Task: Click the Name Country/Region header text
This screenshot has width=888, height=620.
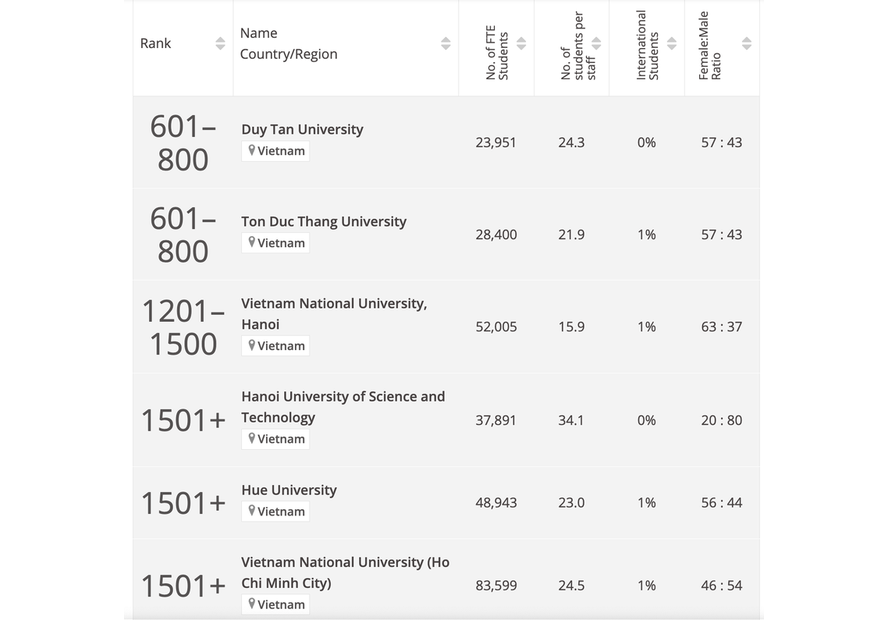Action: (288, 44)
